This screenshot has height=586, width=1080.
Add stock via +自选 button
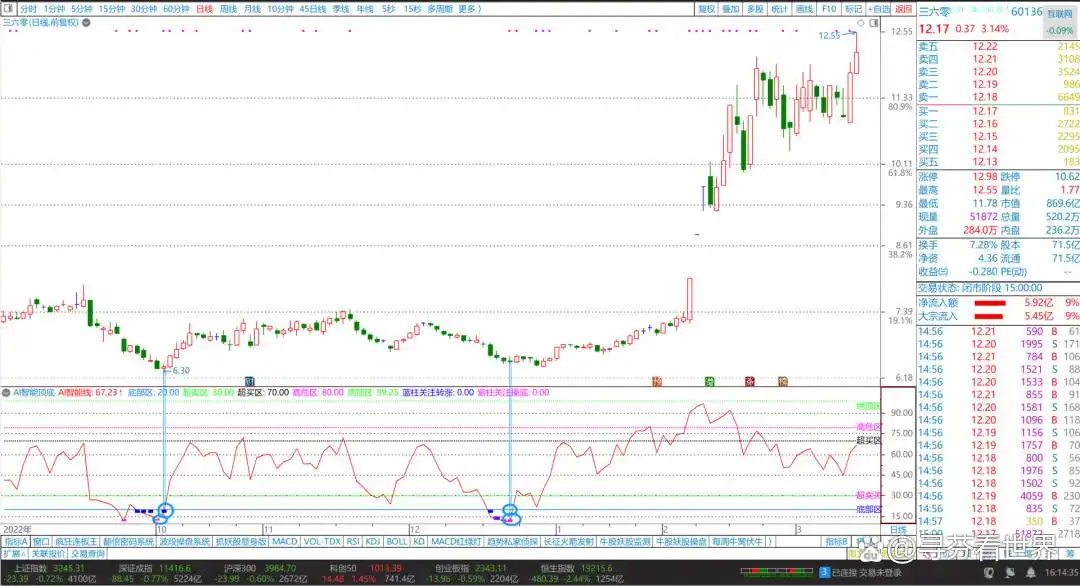tap(877, 9)
